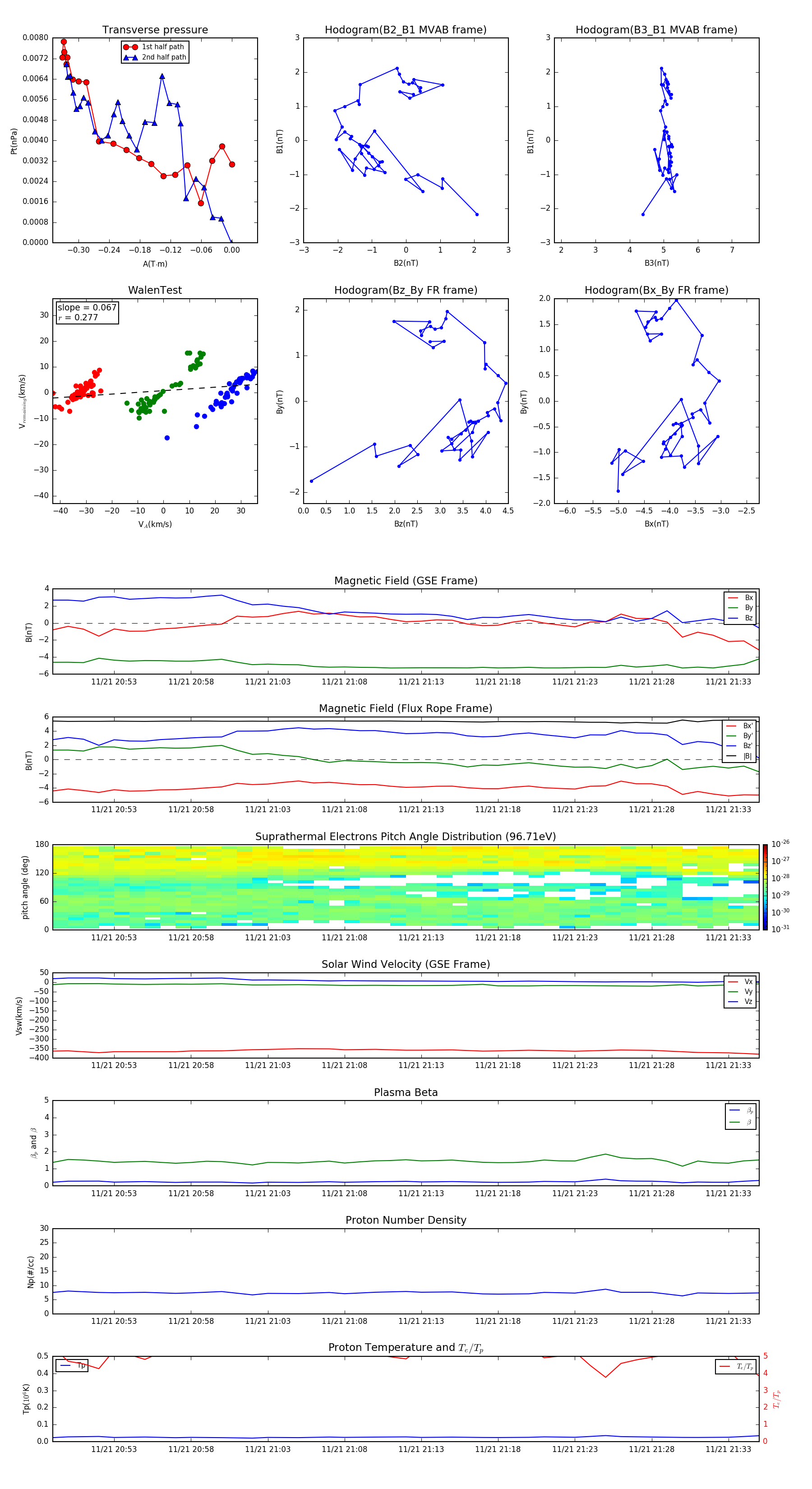Screen dimensions: 812x1489
Task: Click the "Proton Number Density" panel title
Action: pos(406,1220)
